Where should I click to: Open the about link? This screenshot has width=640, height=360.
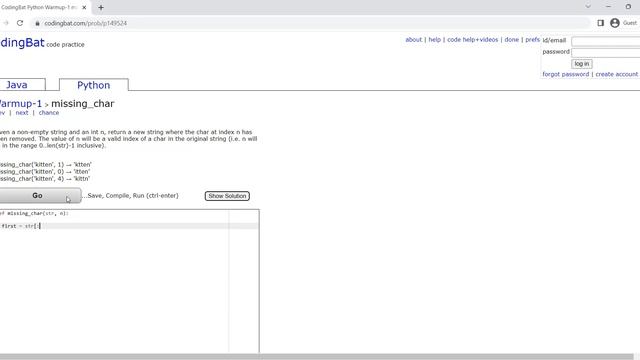[x=413, y=40]
